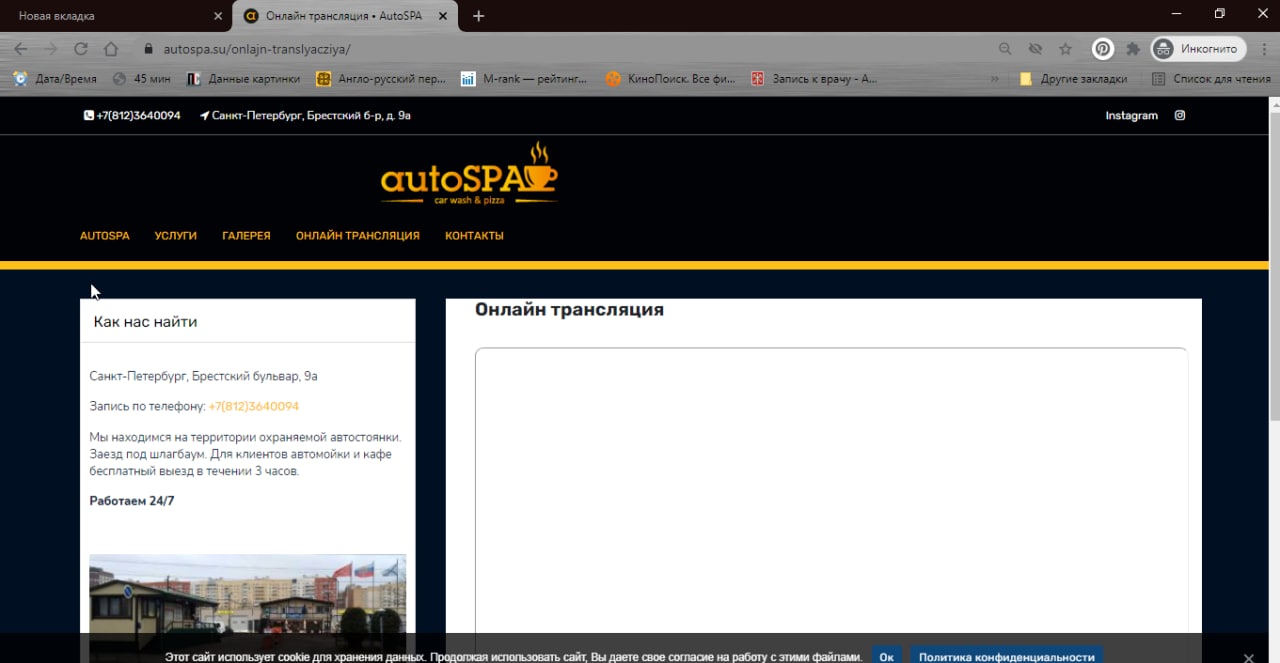Image resolution: width=1280 pixels, height=663 pixels.
Task: Open the extensions puzzle icon
Action: (x=1133, y=48)
